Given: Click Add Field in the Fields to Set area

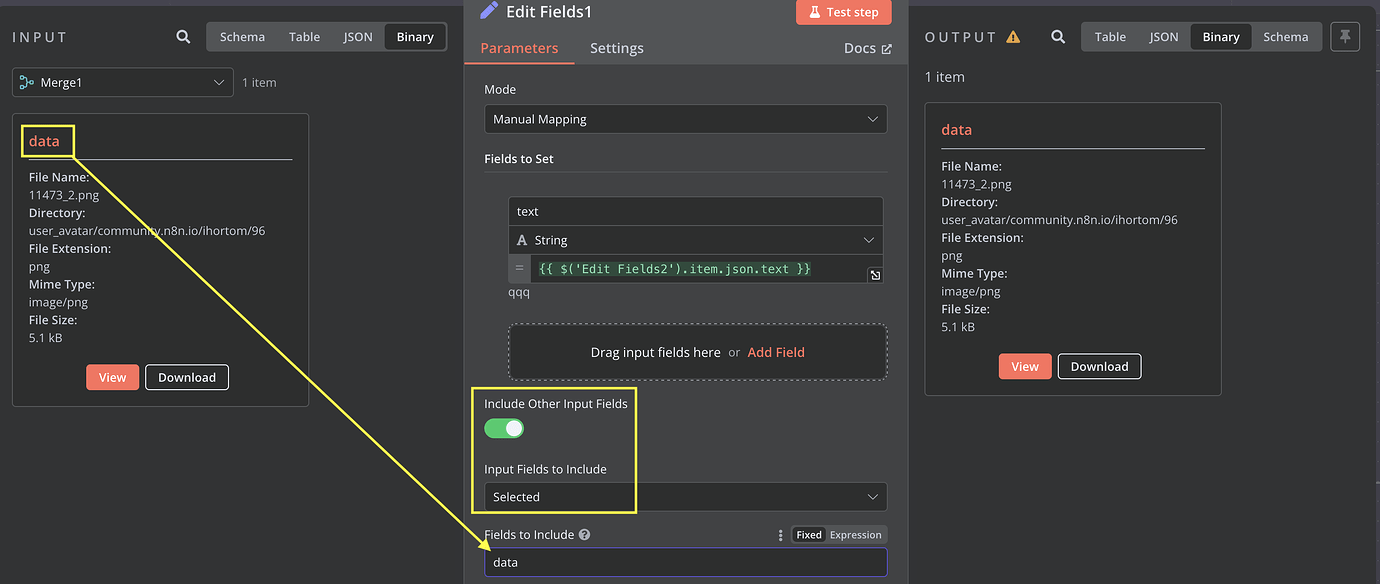Looking at the screenshot, I should [x=775, y=352].
